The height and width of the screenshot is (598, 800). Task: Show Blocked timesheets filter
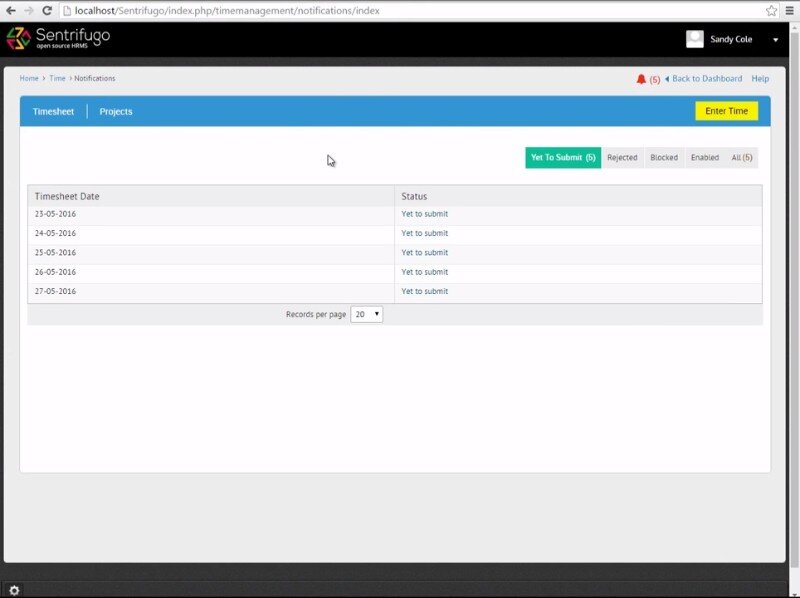(664, 157)
